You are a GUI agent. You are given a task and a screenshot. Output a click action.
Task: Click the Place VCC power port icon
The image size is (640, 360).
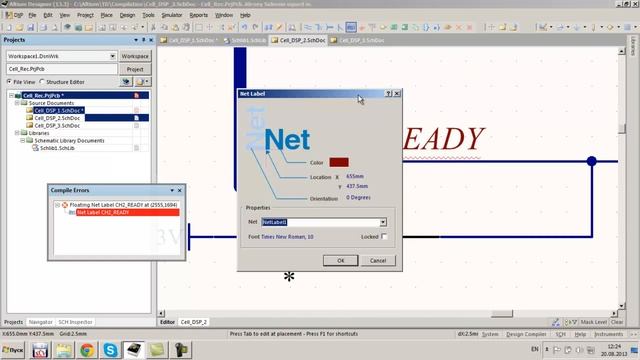[x=372, y=27]
